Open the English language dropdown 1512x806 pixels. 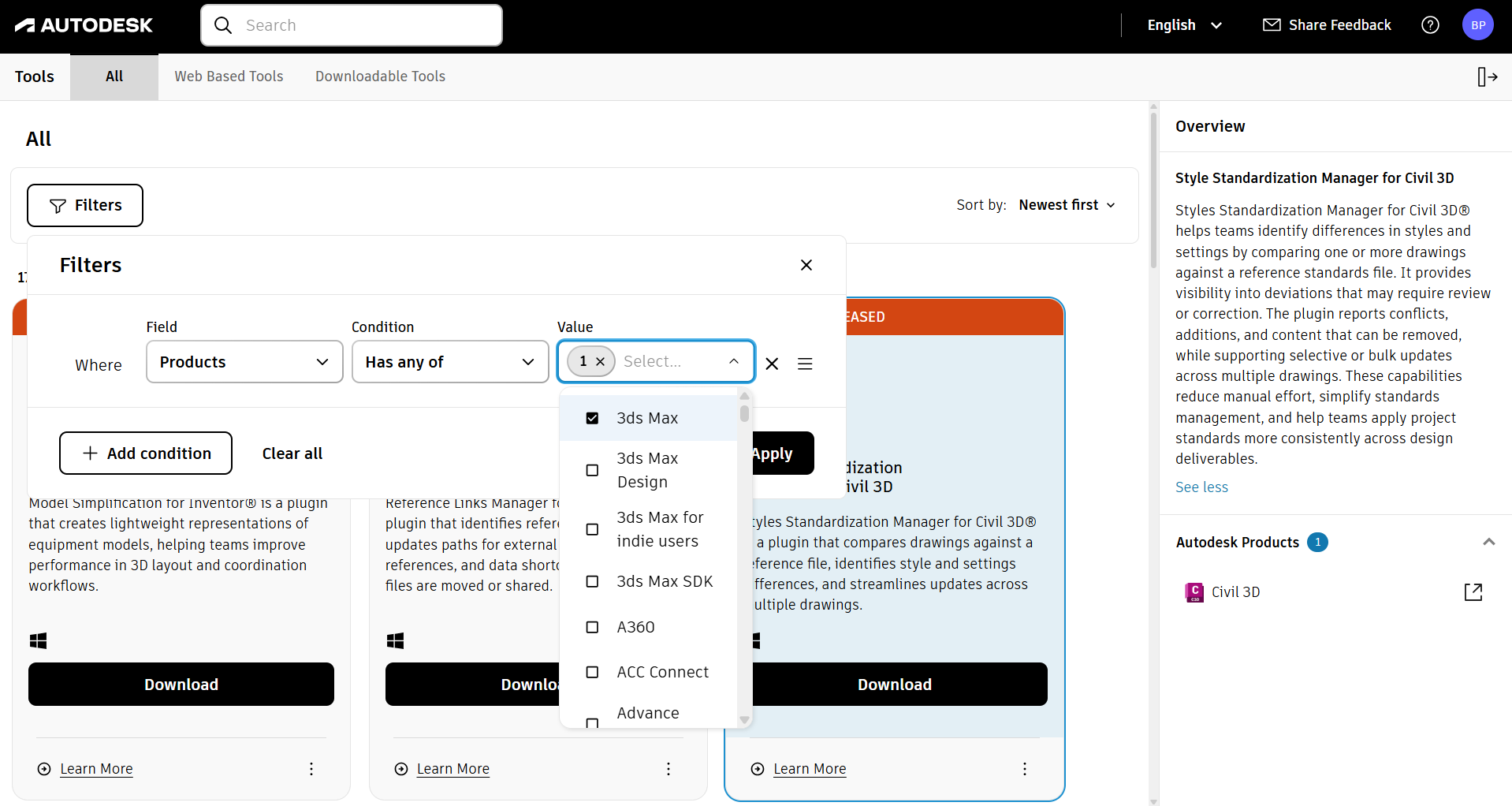click(1185, 25)
